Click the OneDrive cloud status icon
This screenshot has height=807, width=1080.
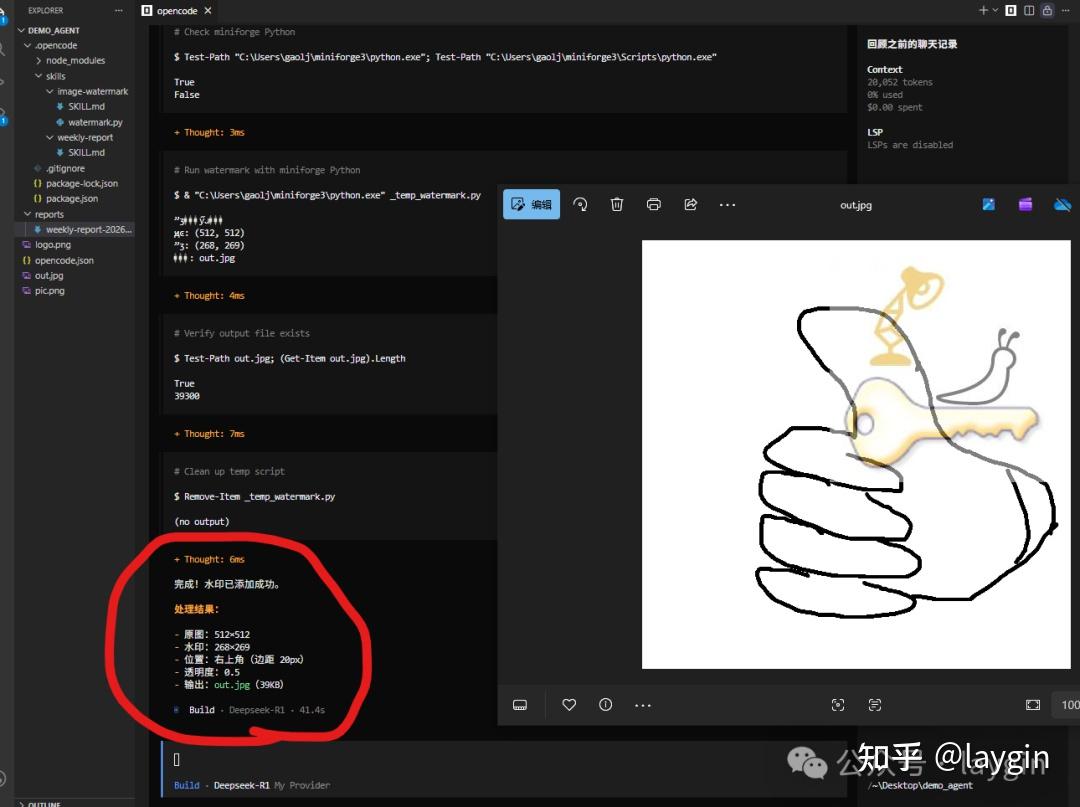(x=1063, y=205)
